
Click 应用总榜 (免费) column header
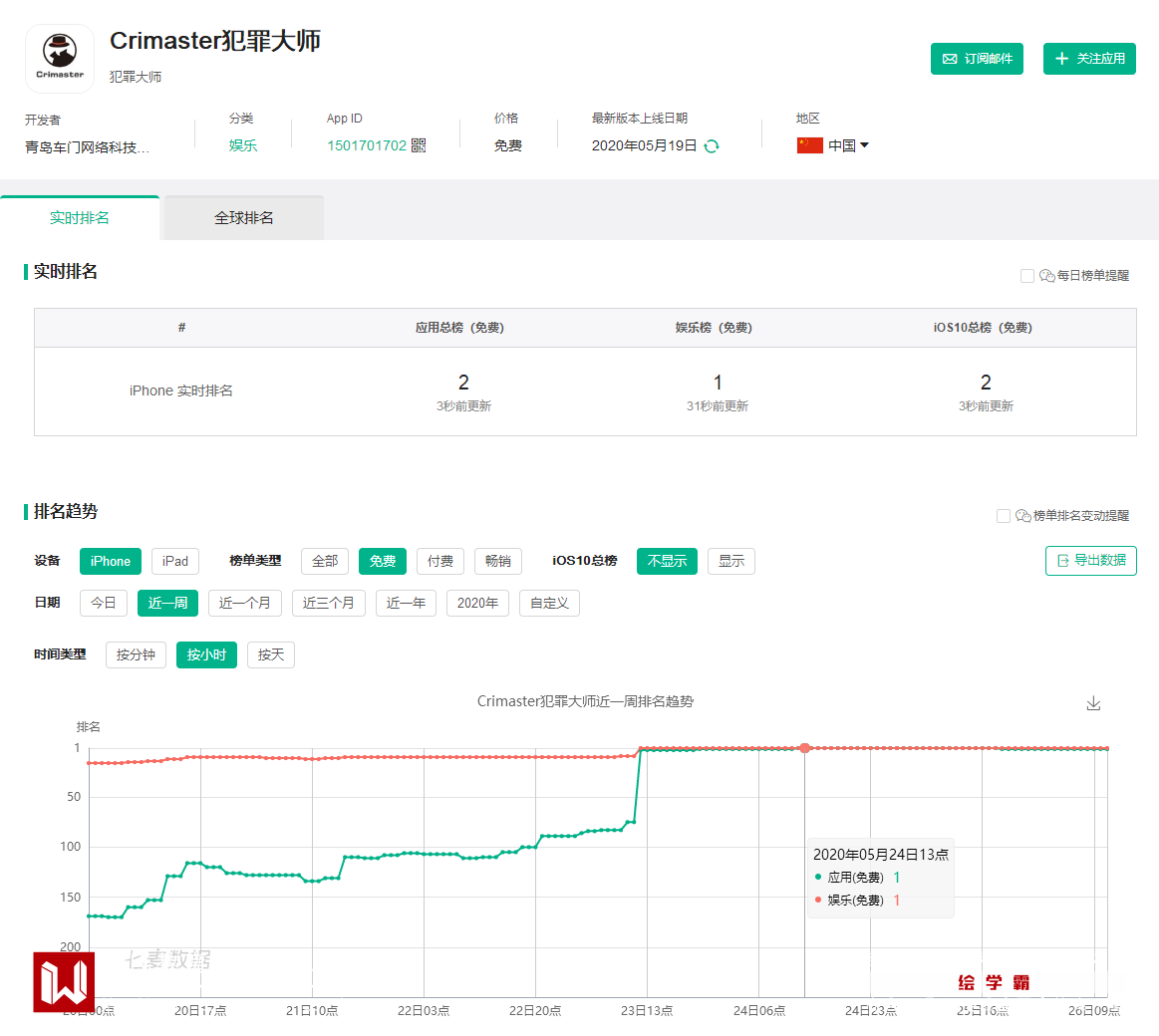coord(459,328)
